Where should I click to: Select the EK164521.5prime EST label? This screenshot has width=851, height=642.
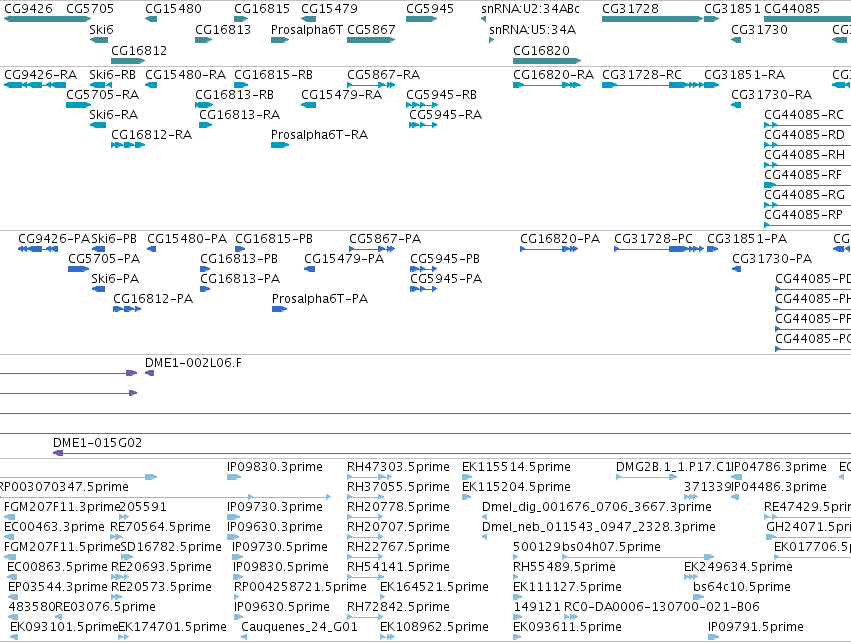click(434, 587)
